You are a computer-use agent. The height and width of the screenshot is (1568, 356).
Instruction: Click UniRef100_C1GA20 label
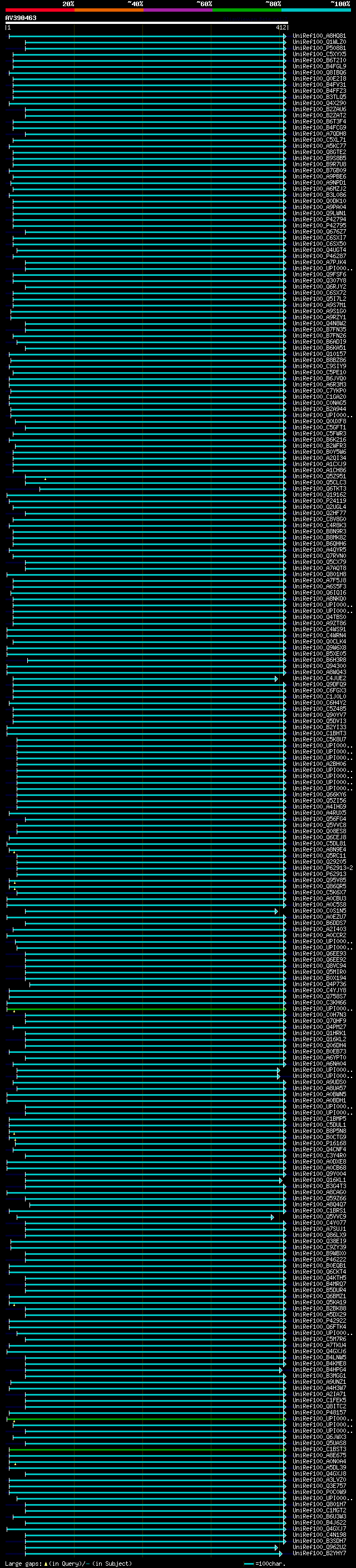click(x=319, y=397)
